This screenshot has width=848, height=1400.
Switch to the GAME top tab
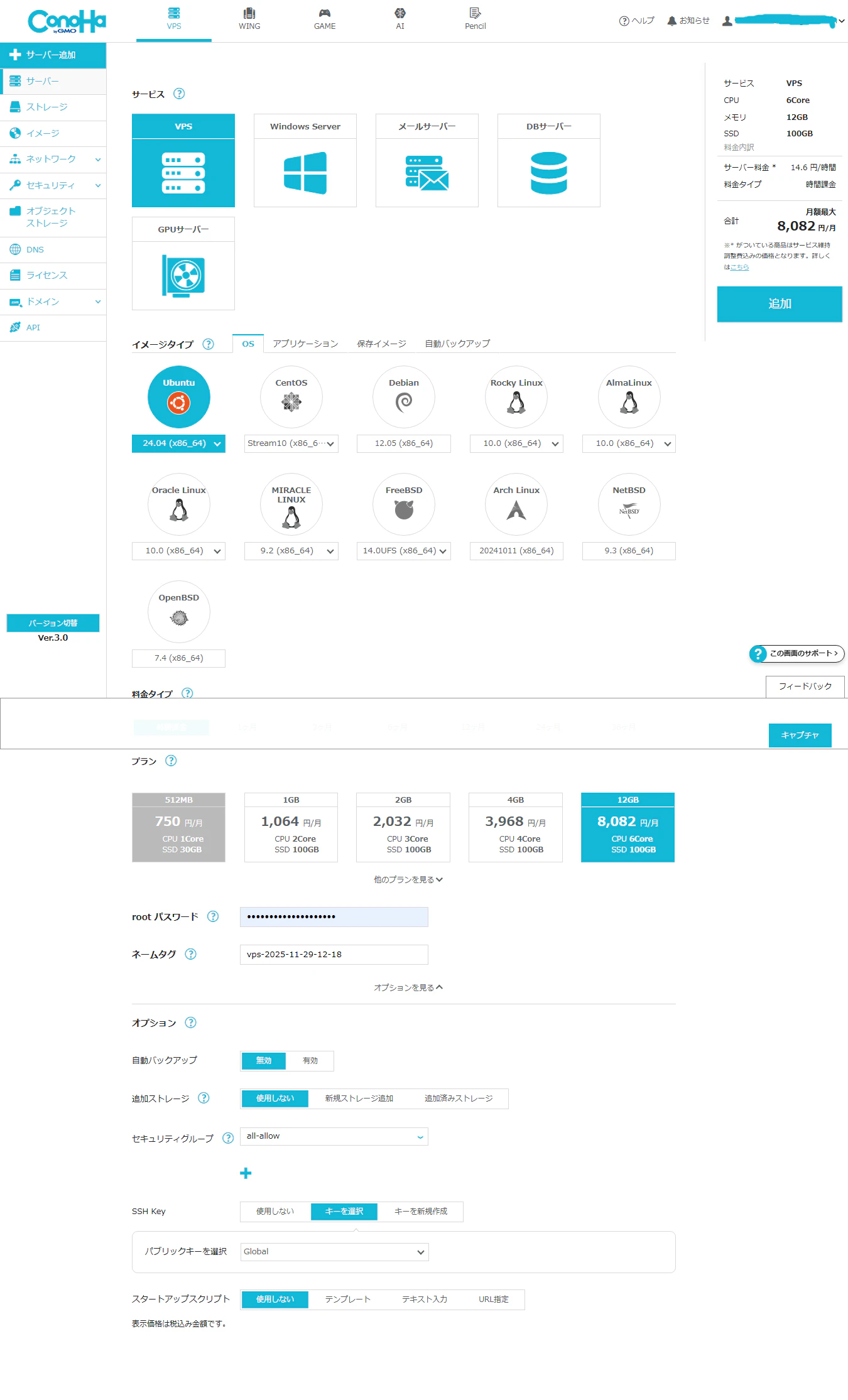[325, 19]
